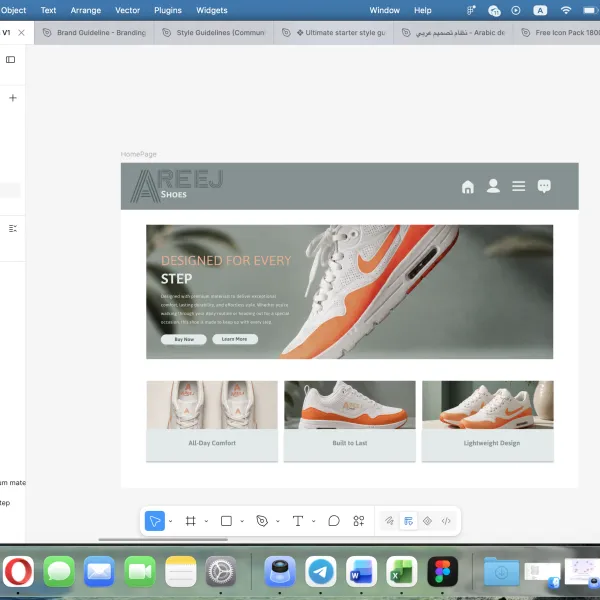Toggle the diamond mode icon in toolbar
The width and height of the screenshot is (600, 600).
[x=427, y=521]
